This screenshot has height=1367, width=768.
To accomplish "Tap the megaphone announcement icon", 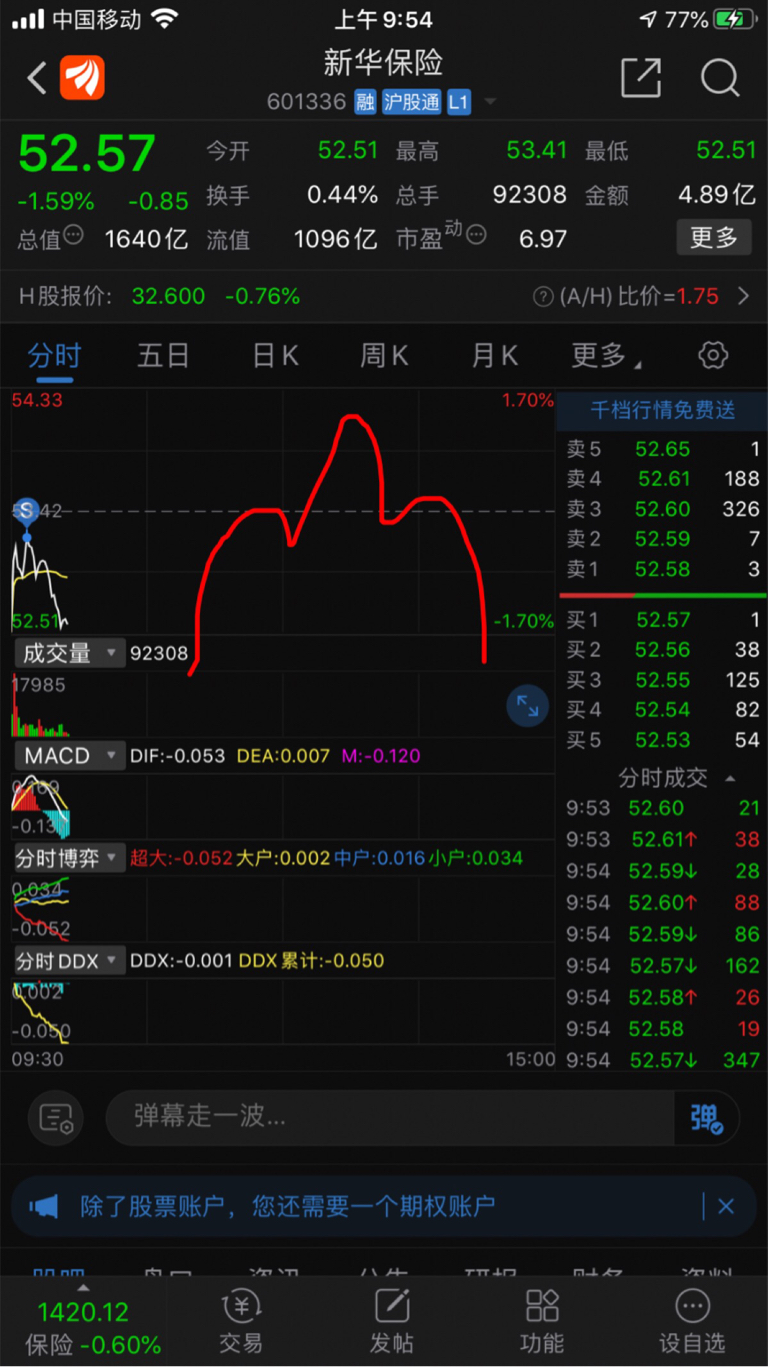I will click(44, 1206).
